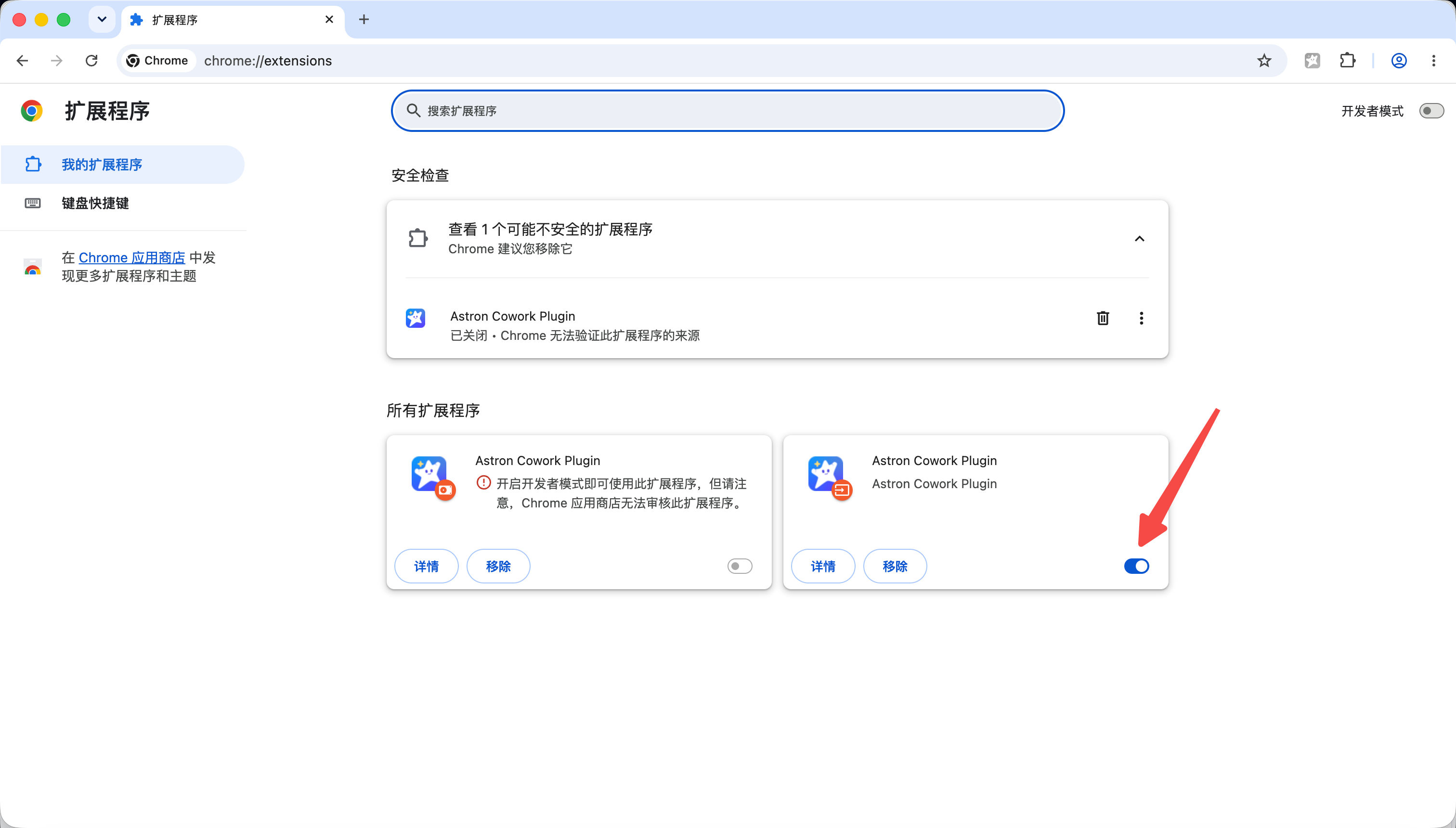Click the 开启开发者模式 warning message

tap(621, 493)
